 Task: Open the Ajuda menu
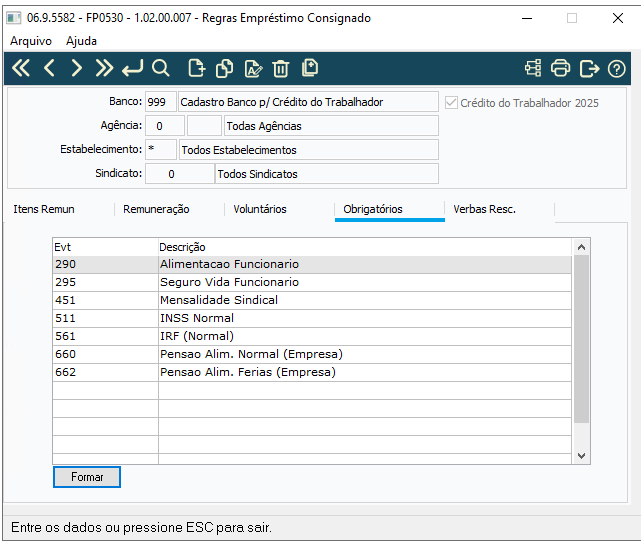pyautogui.click(x=81, y=41)
